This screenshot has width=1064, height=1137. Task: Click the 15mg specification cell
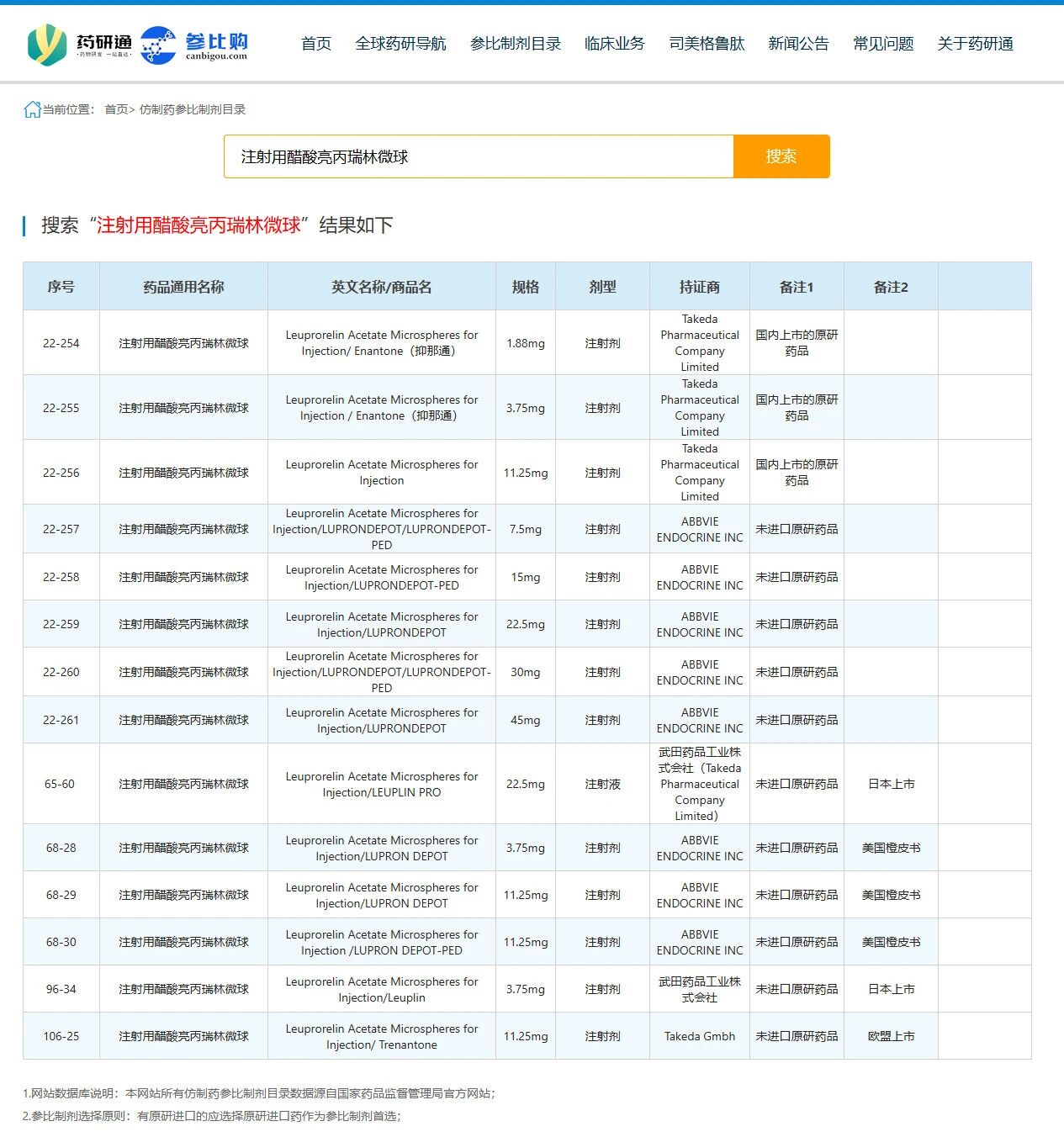tap(526, 577)
